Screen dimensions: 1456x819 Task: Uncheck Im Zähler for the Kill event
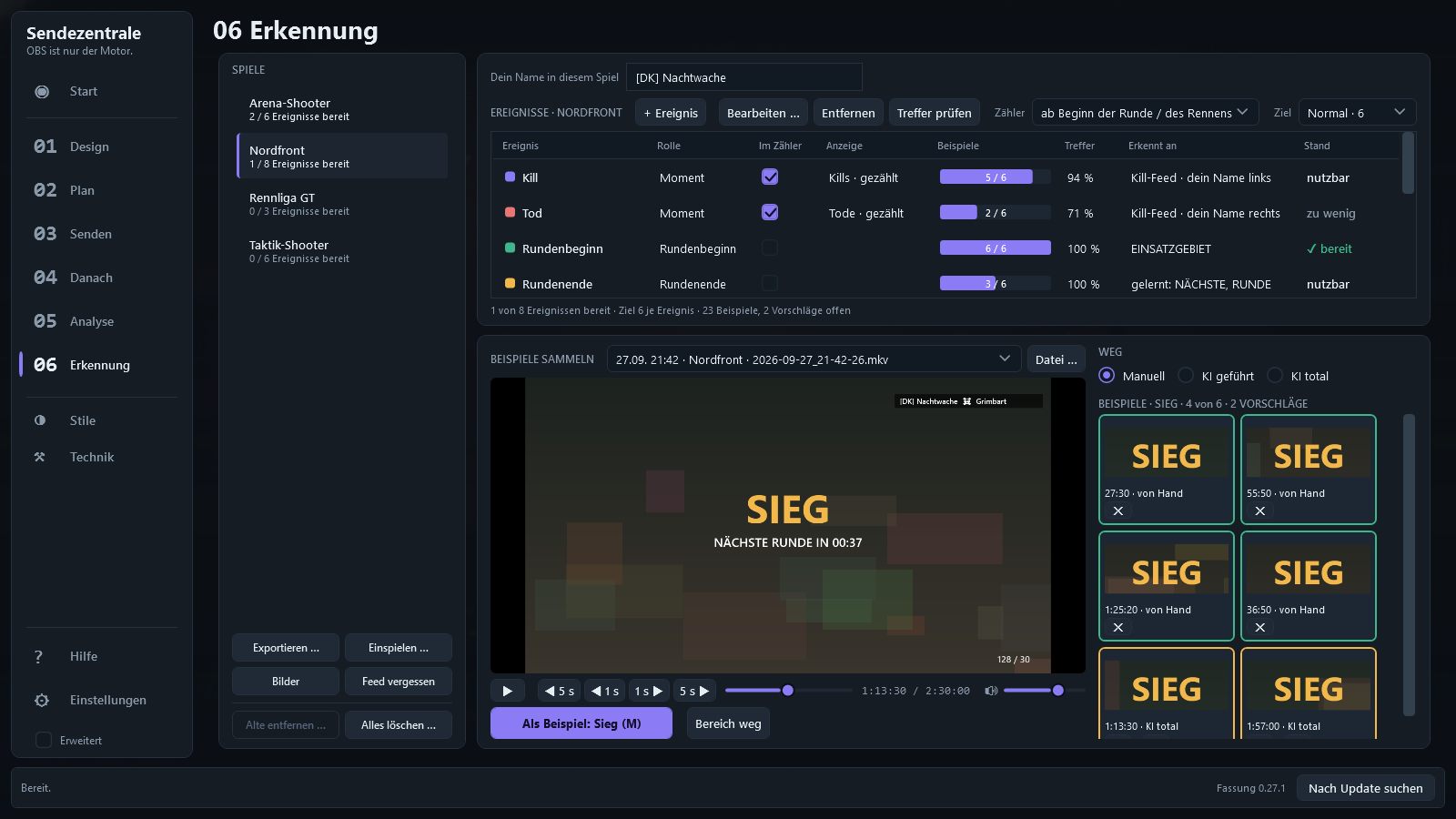click(770, 177)
